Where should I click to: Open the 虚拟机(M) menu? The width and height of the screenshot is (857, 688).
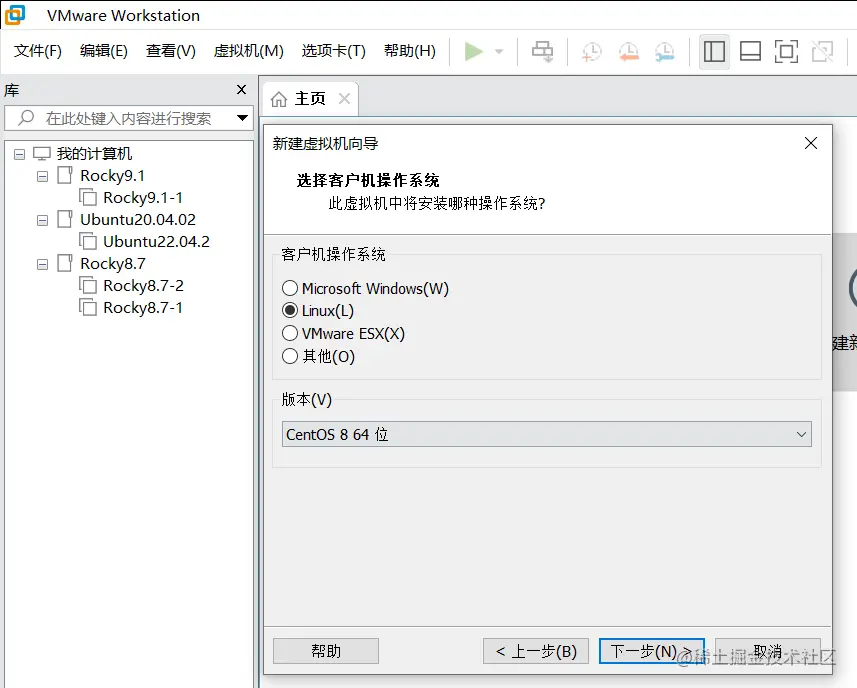(248, 51)
